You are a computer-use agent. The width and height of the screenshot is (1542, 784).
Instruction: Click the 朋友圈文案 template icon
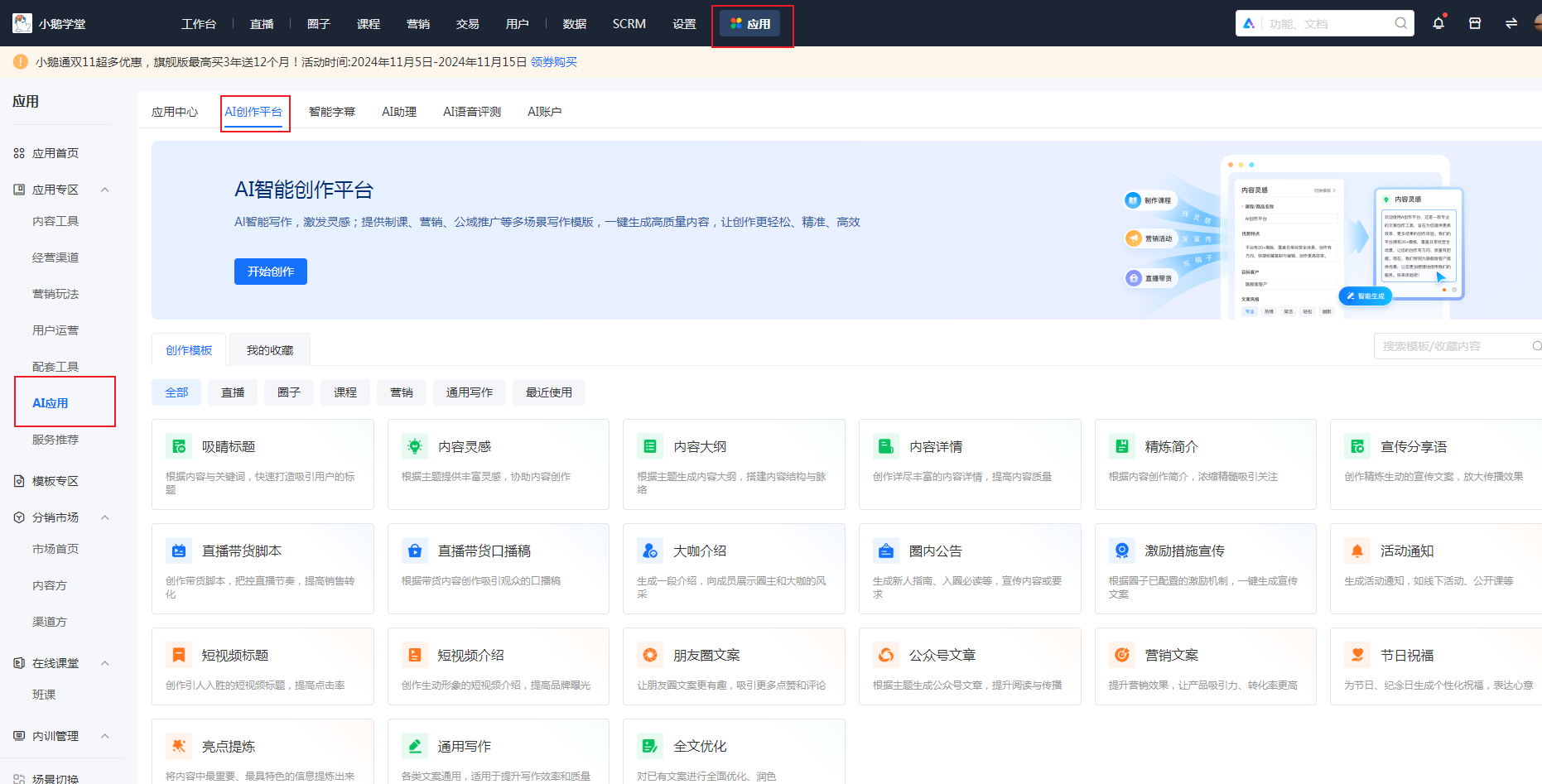tap(651, 654)
